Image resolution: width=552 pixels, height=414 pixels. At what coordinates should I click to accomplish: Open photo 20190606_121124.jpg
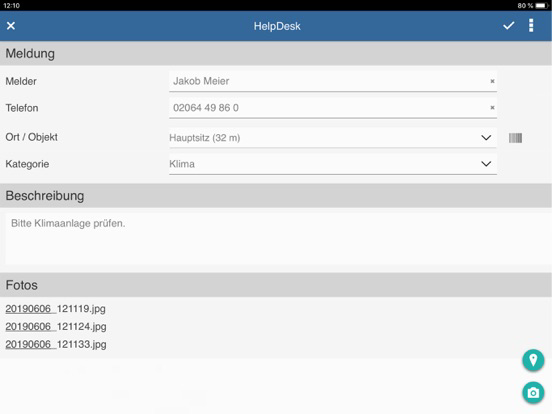pos(56,326)
